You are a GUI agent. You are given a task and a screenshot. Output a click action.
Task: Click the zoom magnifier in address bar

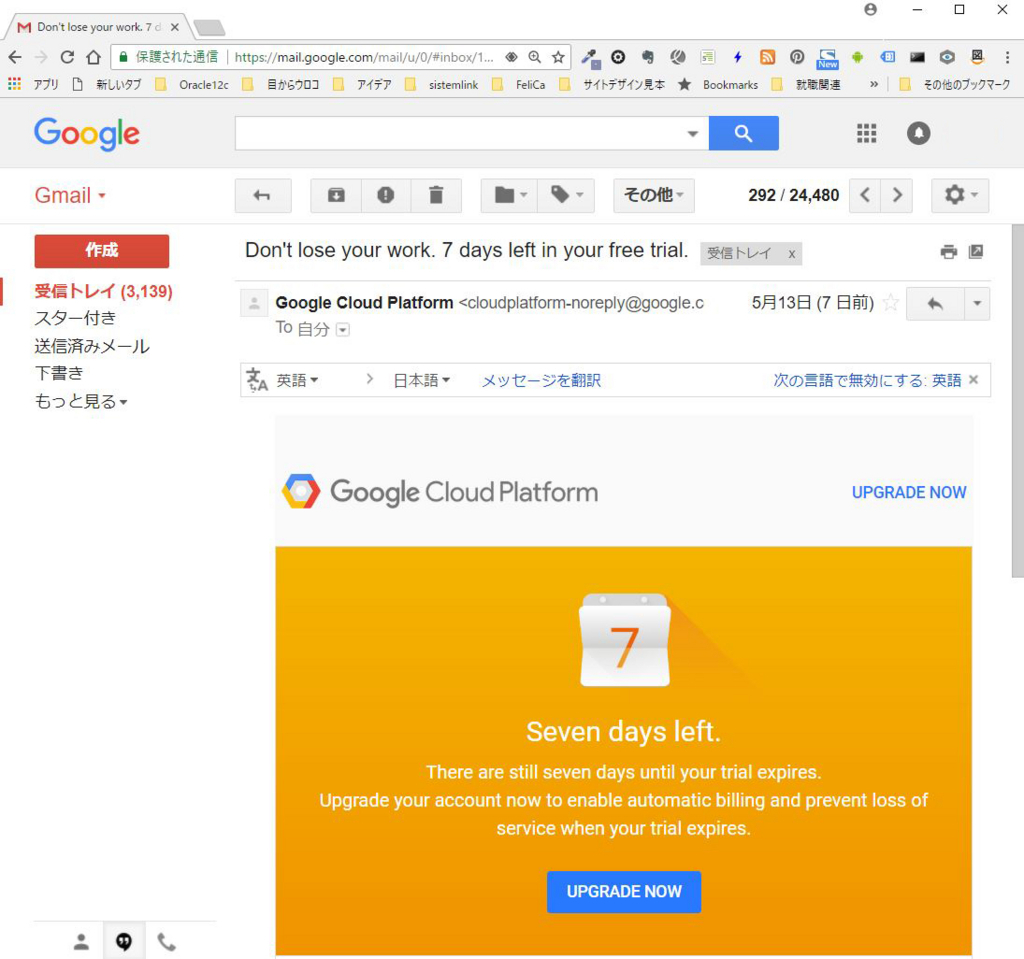click(x=534, y=57)
